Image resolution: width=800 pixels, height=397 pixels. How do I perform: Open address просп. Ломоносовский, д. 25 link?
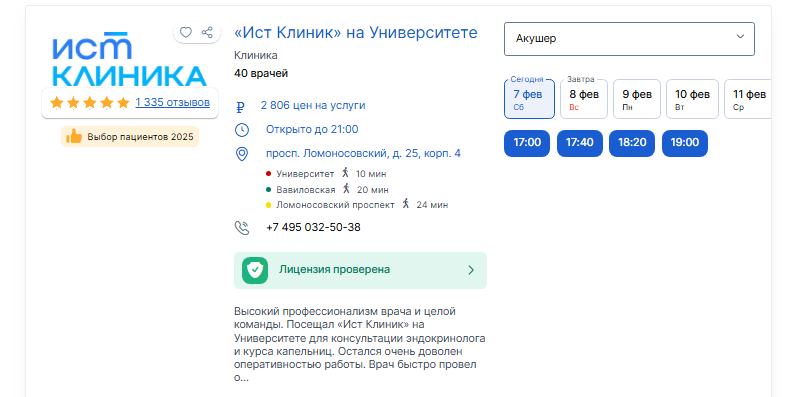point(363,153)
